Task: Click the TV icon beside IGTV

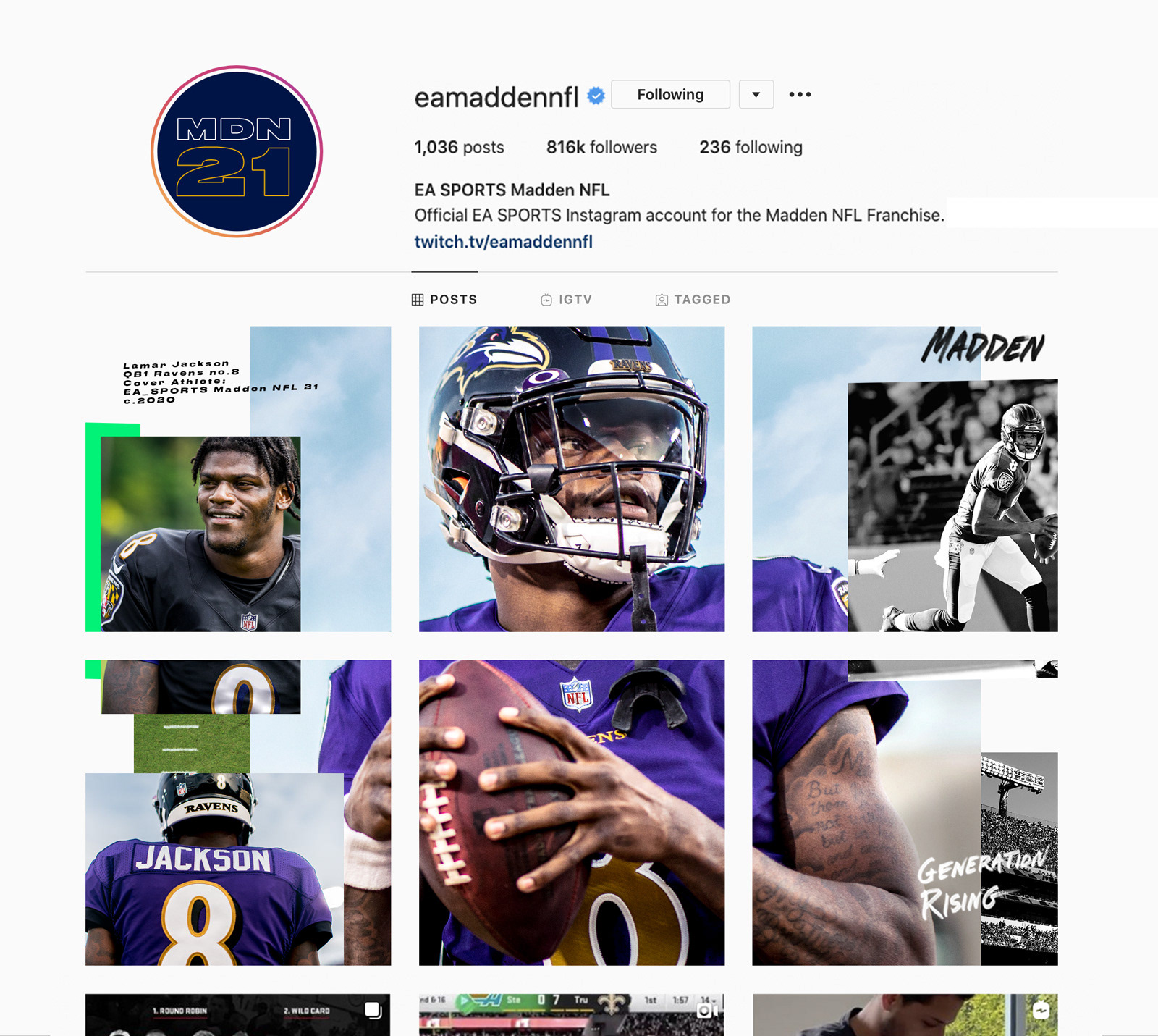Action: point(546,300)
